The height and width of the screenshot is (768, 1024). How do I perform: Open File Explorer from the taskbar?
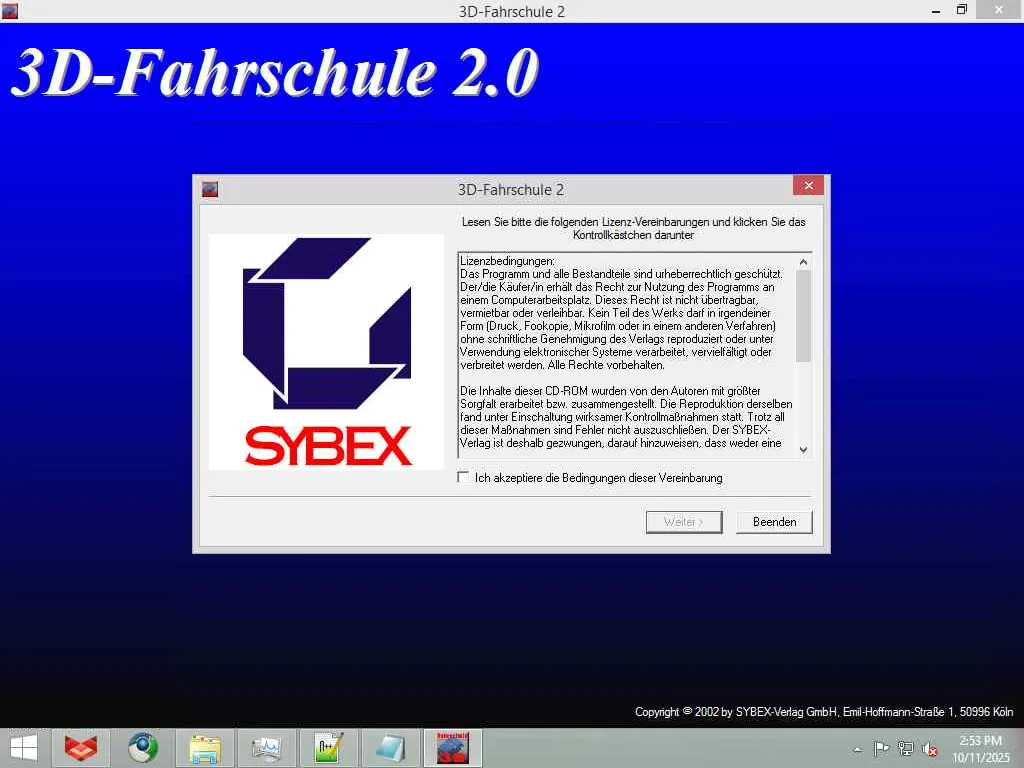[x=204, y=748]
